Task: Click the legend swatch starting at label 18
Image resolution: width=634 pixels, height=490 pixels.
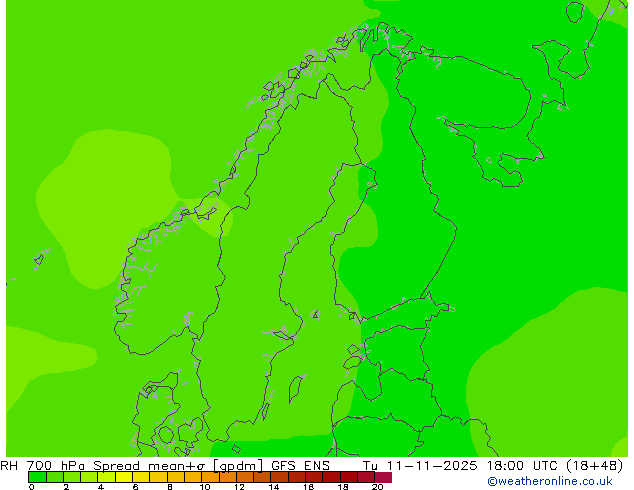Action: (349, 477)
